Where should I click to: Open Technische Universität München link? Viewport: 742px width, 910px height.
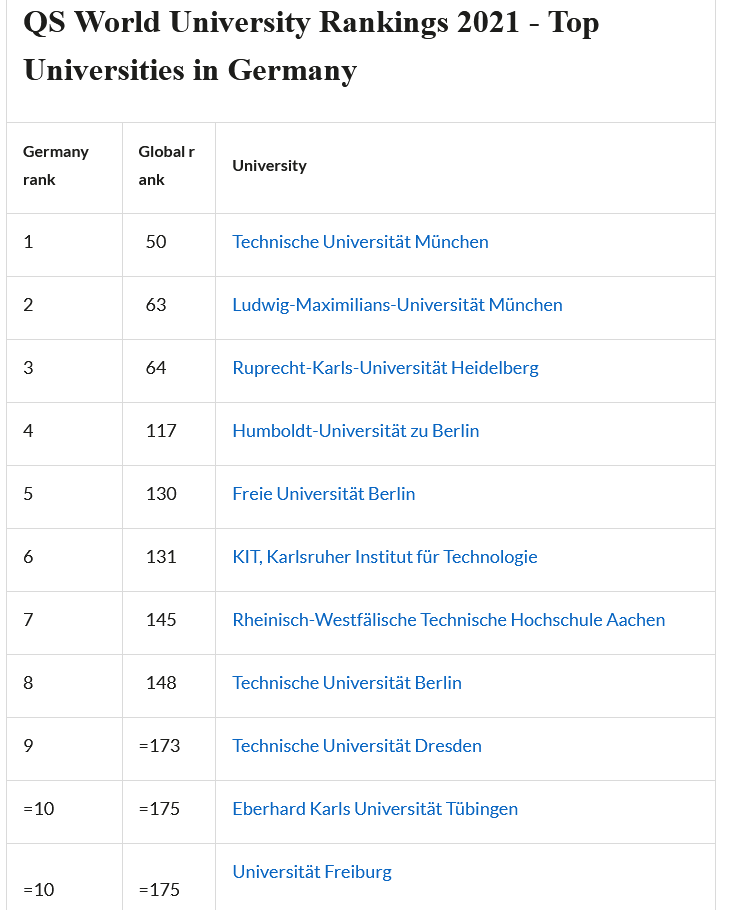[360, 242]
